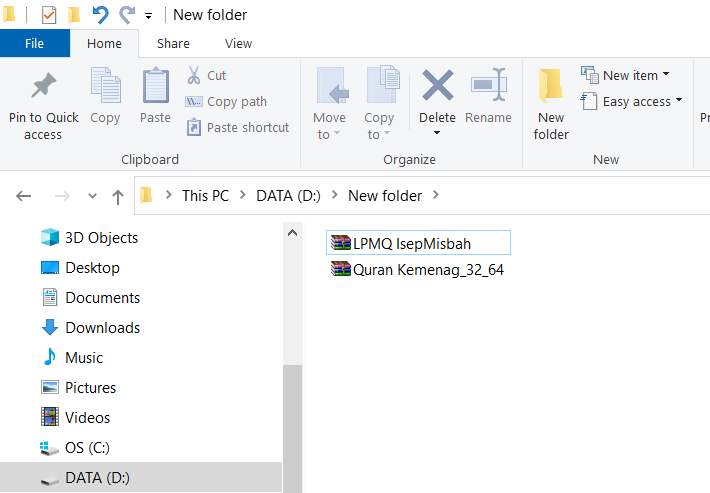Screen dimensions: 710x493
Task: Click the Back navigation arrow
Action: click(x=24, y=196)
